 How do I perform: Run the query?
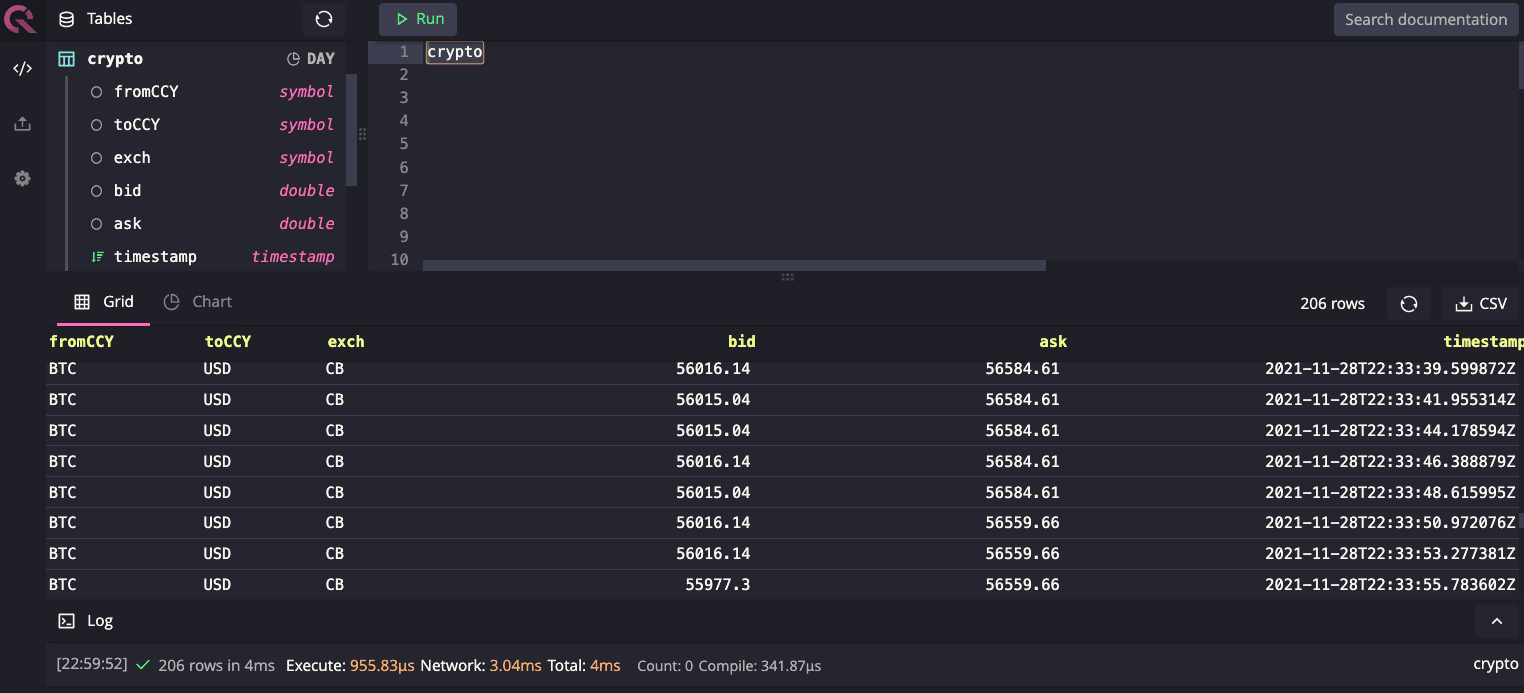coord(418,19)
